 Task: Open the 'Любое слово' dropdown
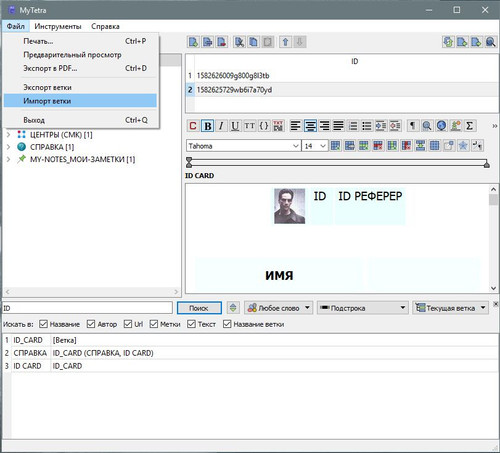pyautogui.click(x=278, y=308)
